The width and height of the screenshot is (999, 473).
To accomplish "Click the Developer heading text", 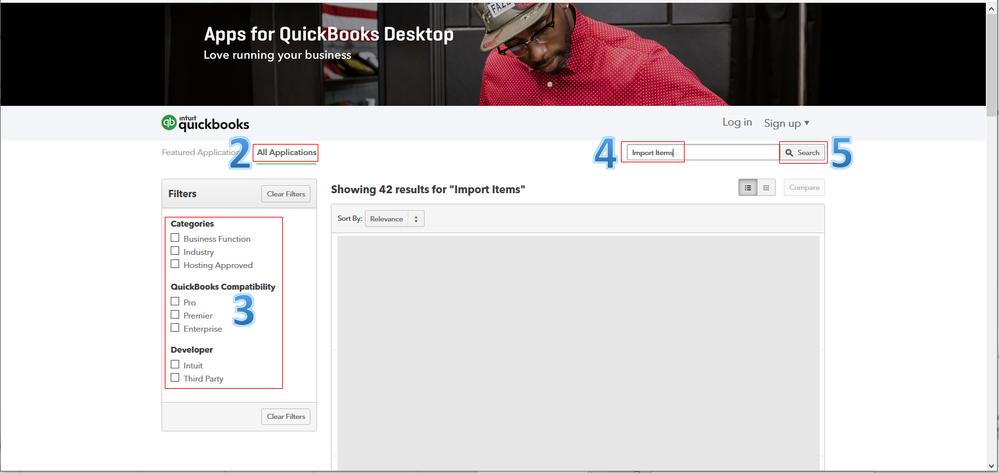I will pos(192,349).
